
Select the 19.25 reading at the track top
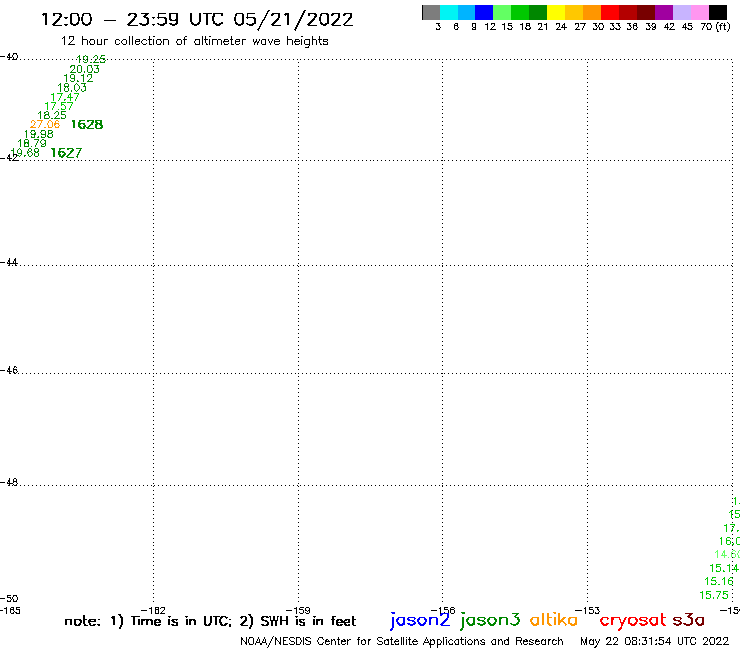click(91, 59)
